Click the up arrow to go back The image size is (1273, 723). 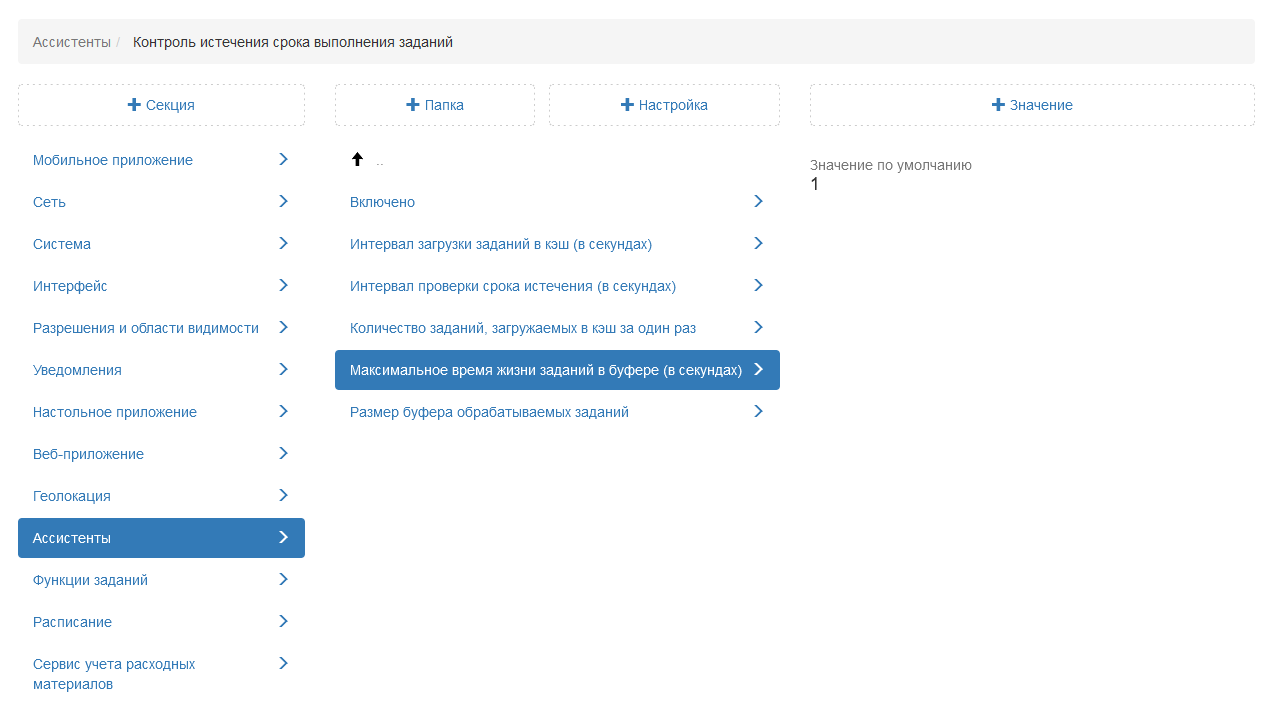coord(357,159)
